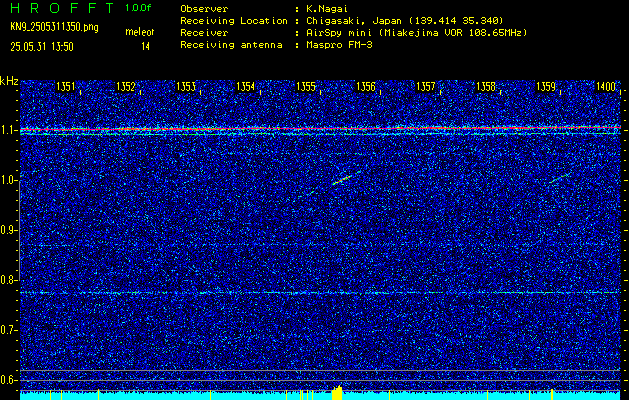This screenshot has width=629, height=400.
Task: Click the 1356 time axis marker
Action: pyautogui.click(x=366, y=87)
